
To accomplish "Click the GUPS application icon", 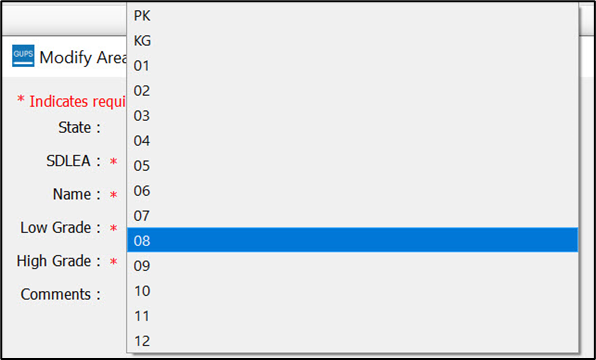I will 23,56.
